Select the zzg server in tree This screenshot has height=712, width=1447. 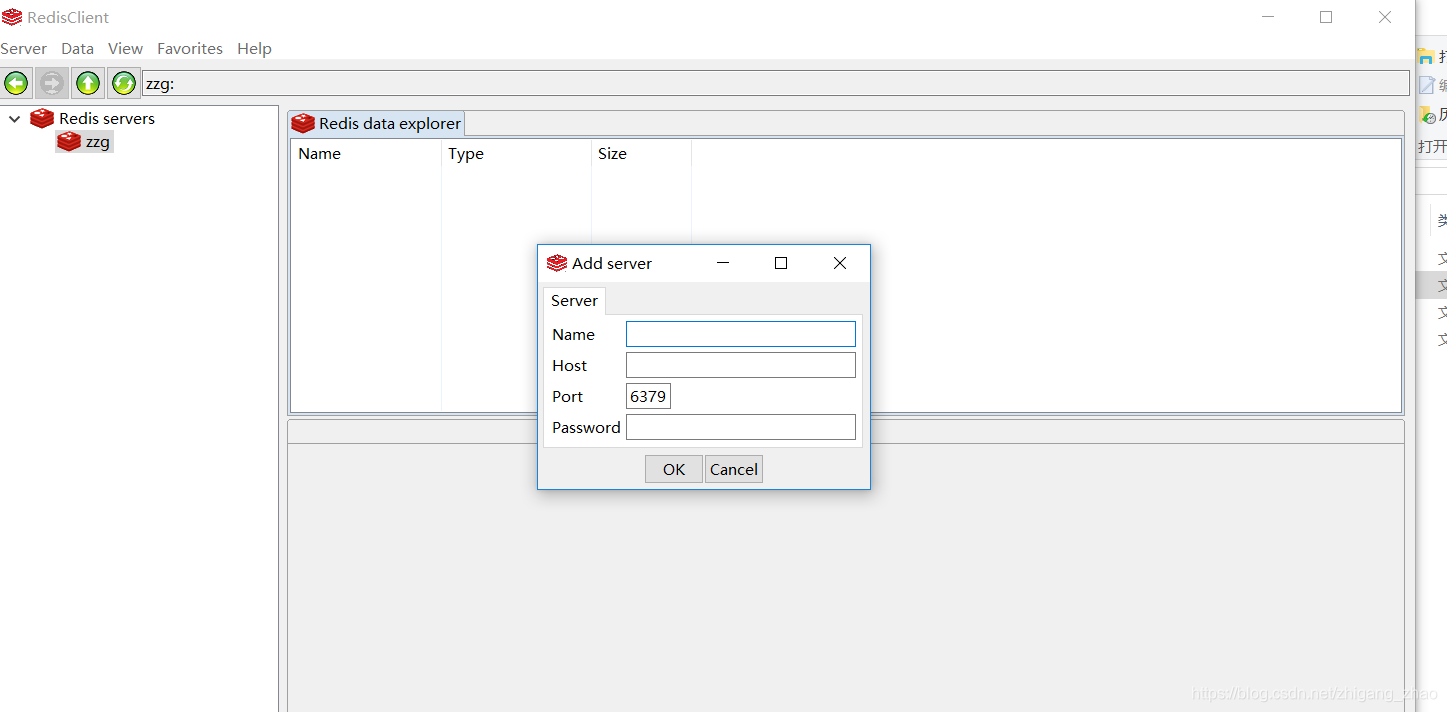pos(85,142)
